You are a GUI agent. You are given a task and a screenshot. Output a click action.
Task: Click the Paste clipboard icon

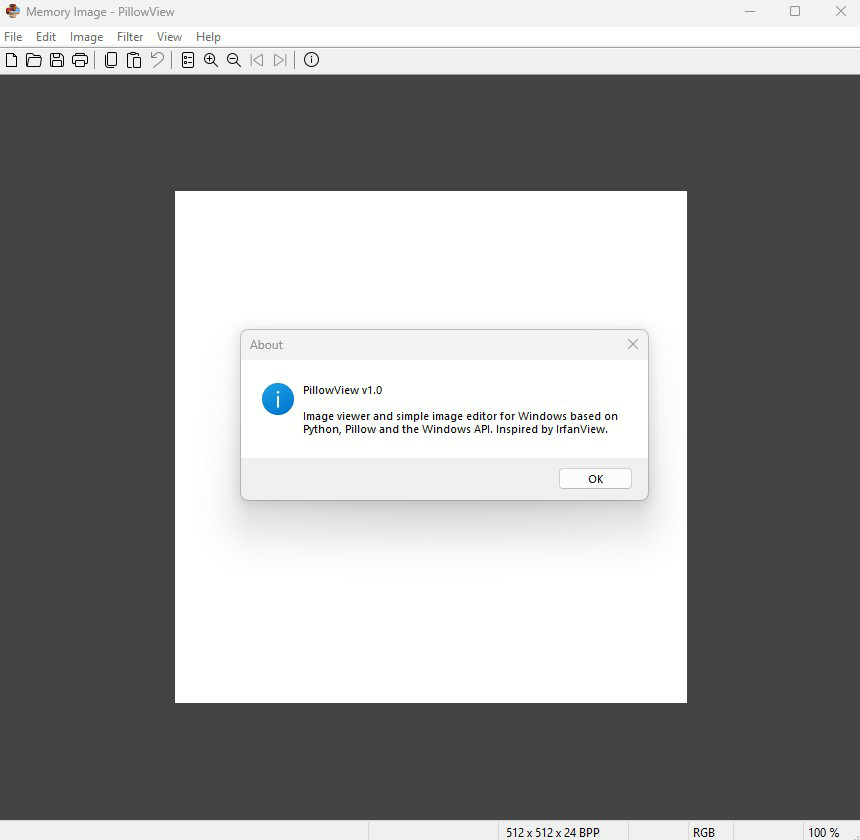point(134,60)
